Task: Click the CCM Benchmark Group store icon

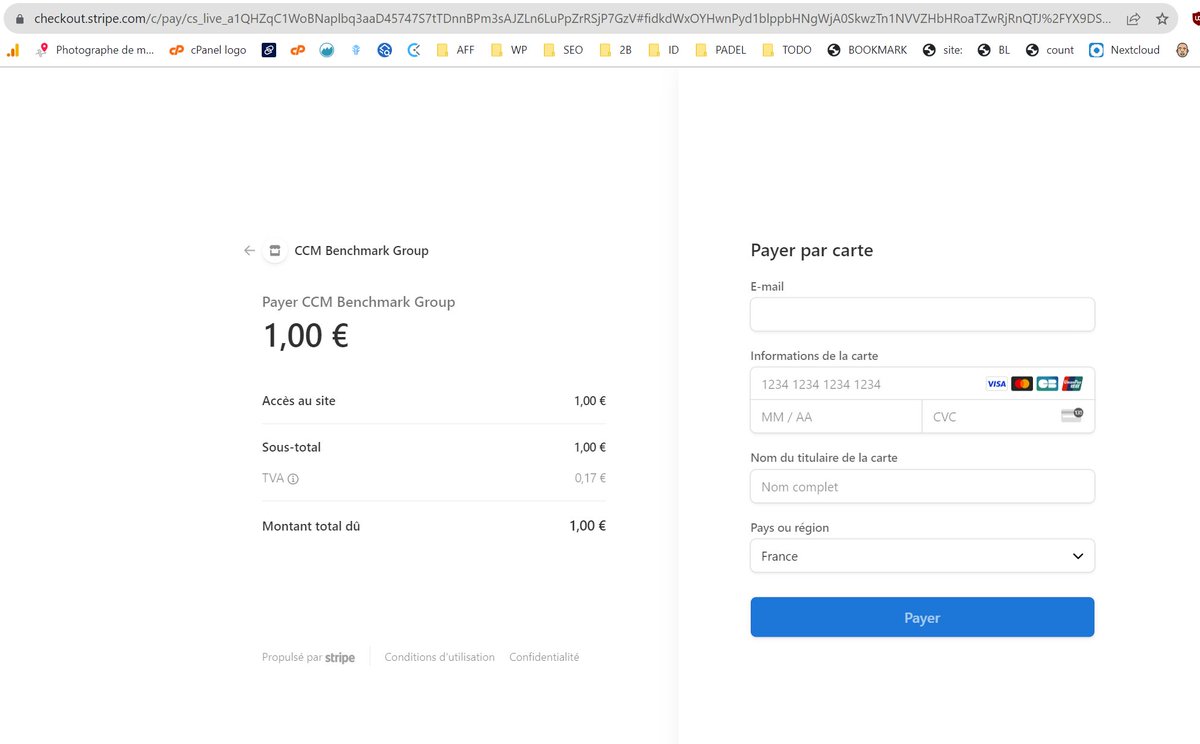Action: pos(275,251)
